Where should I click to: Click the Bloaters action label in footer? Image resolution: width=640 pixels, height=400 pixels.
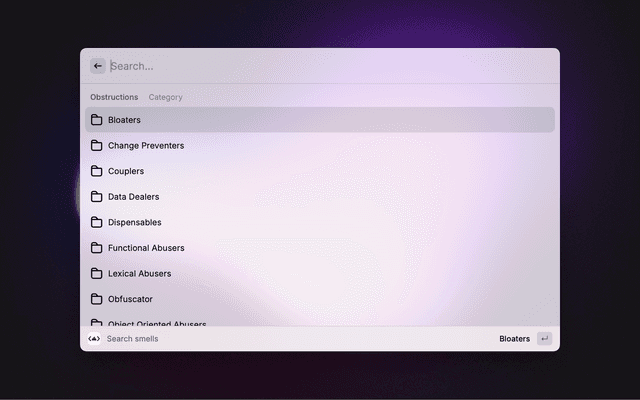pos(514,339)
